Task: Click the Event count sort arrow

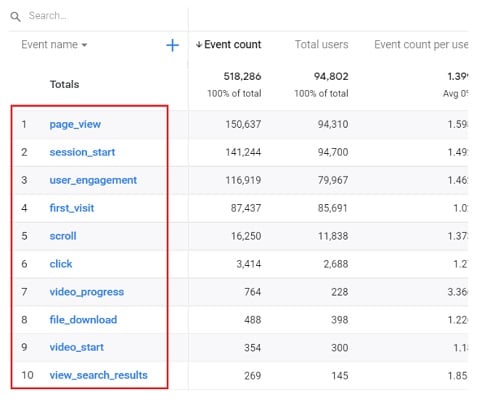Action: pos(199,44)
